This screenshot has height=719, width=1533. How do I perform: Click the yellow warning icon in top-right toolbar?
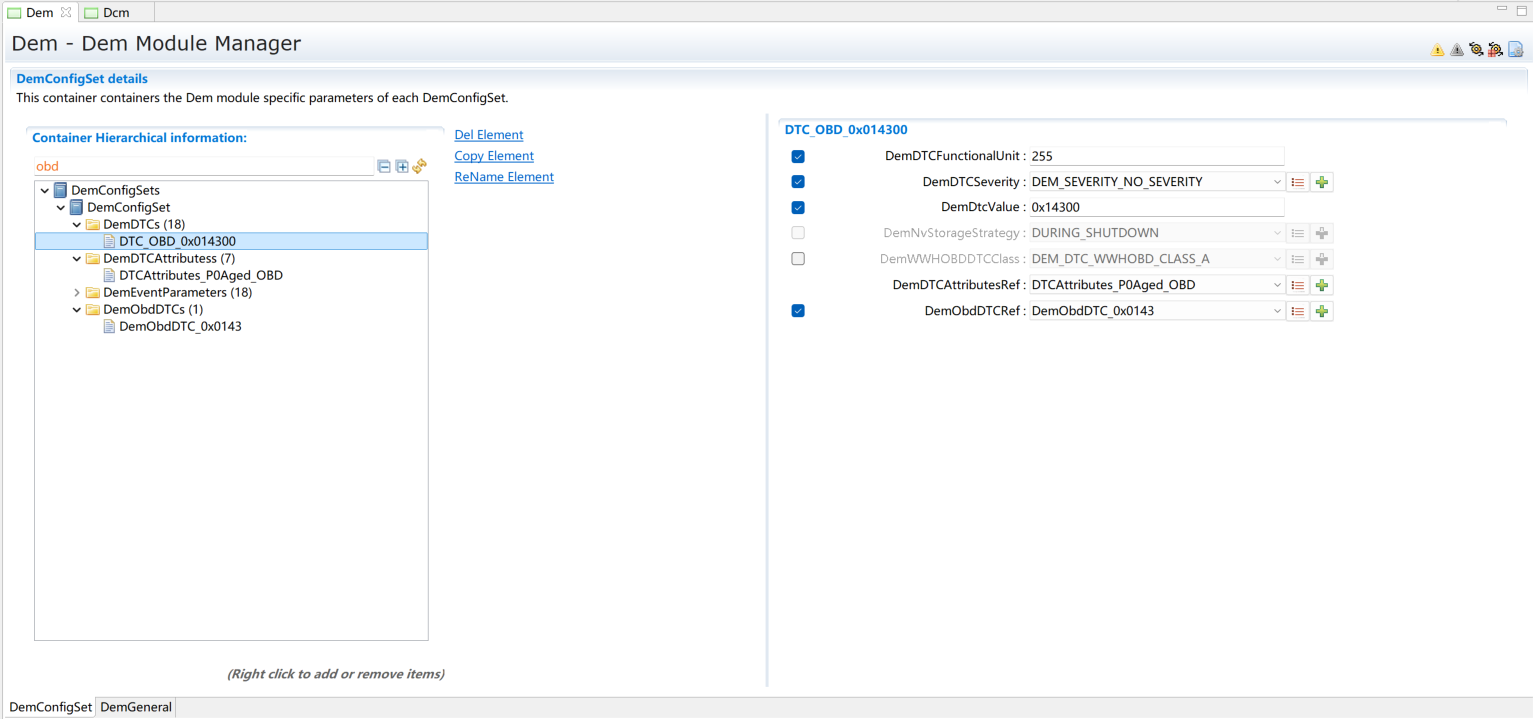[1437, 50]
